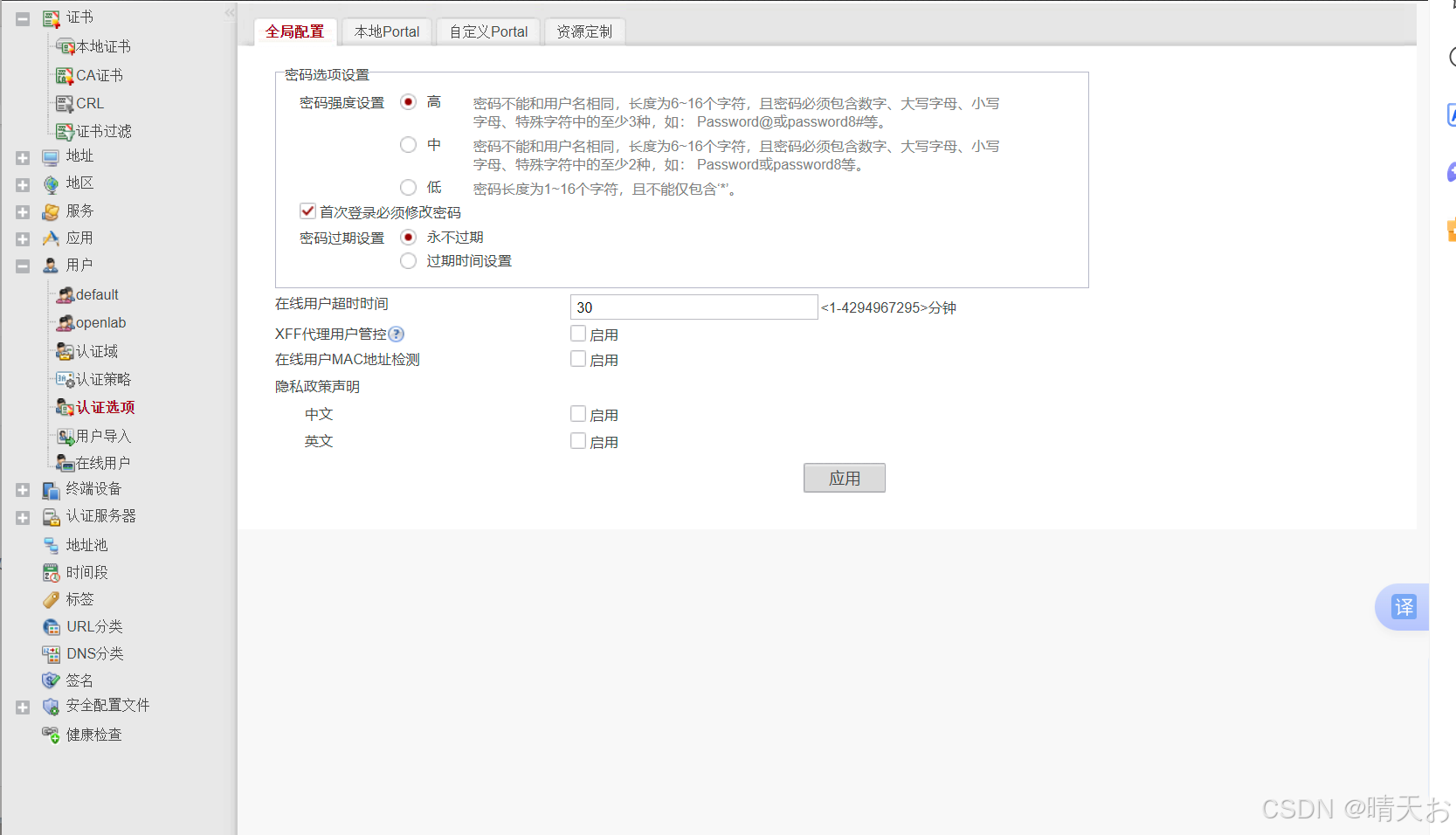
Task: Click the 地址池 icon
Action: coord(51,545)
